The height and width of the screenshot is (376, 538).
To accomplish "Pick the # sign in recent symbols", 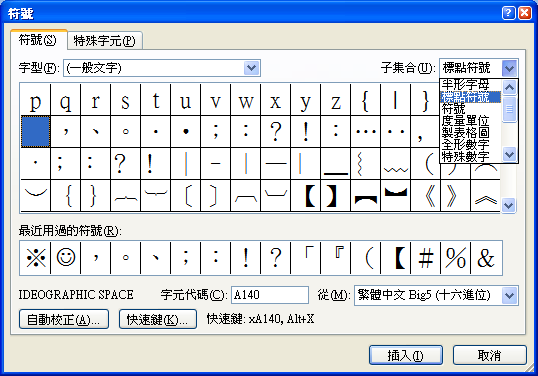I will point(425,258).
